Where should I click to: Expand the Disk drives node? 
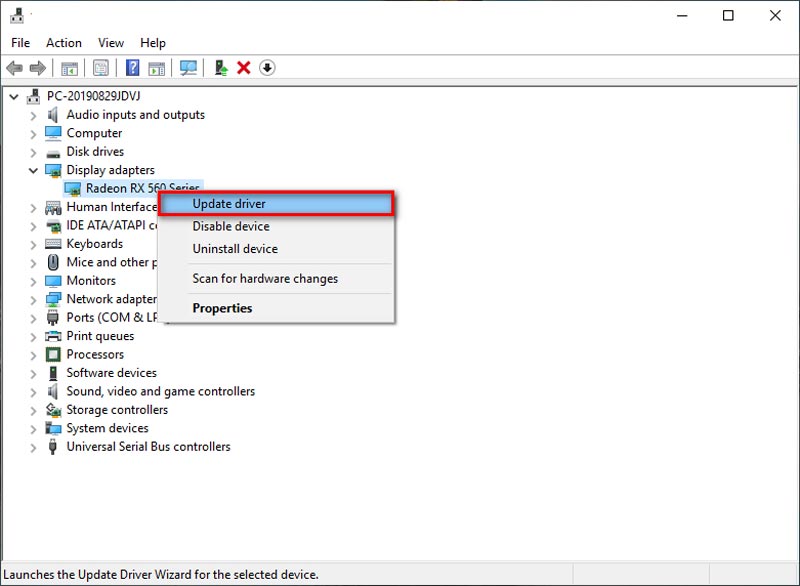point(33,152)
